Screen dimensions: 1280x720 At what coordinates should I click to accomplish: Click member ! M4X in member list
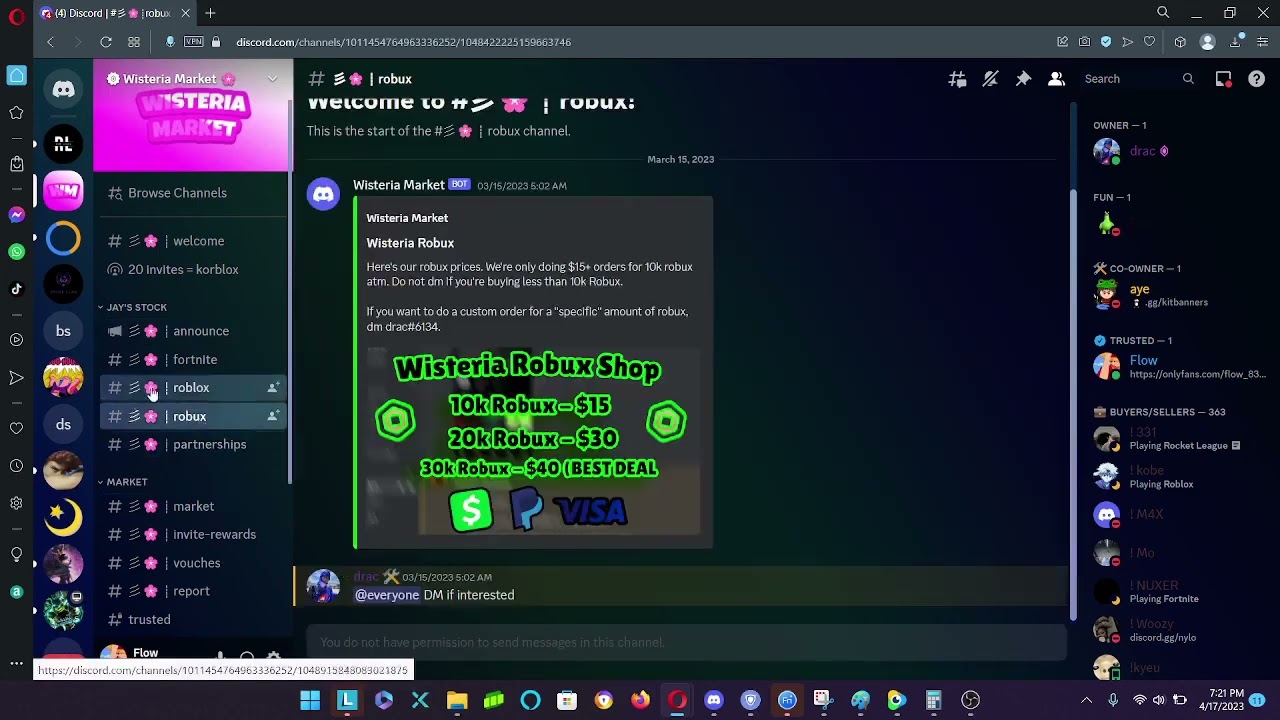tap(1169, 514)
